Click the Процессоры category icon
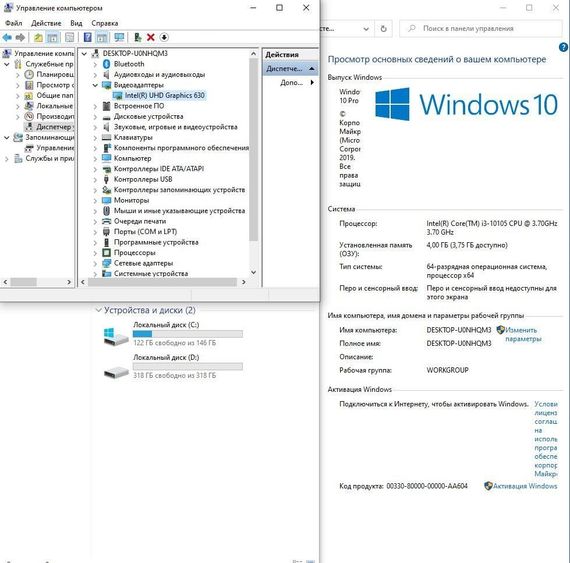570x563 pixels. 107,253
